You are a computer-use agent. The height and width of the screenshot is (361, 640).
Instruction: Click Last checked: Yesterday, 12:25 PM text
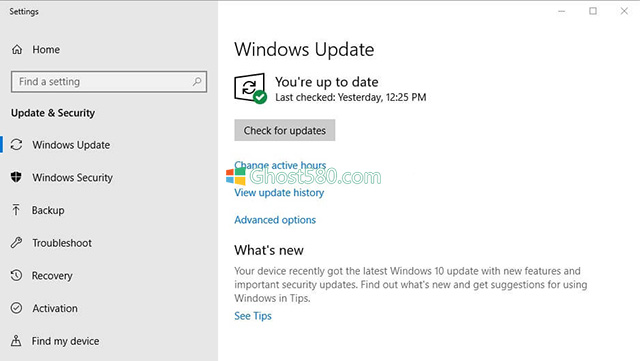351,97
